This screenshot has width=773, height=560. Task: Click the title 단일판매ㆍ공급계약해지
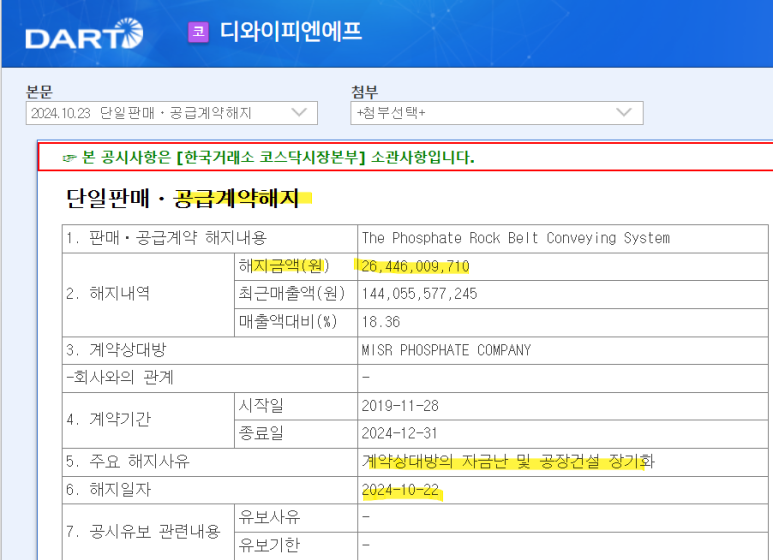(182, 198)
